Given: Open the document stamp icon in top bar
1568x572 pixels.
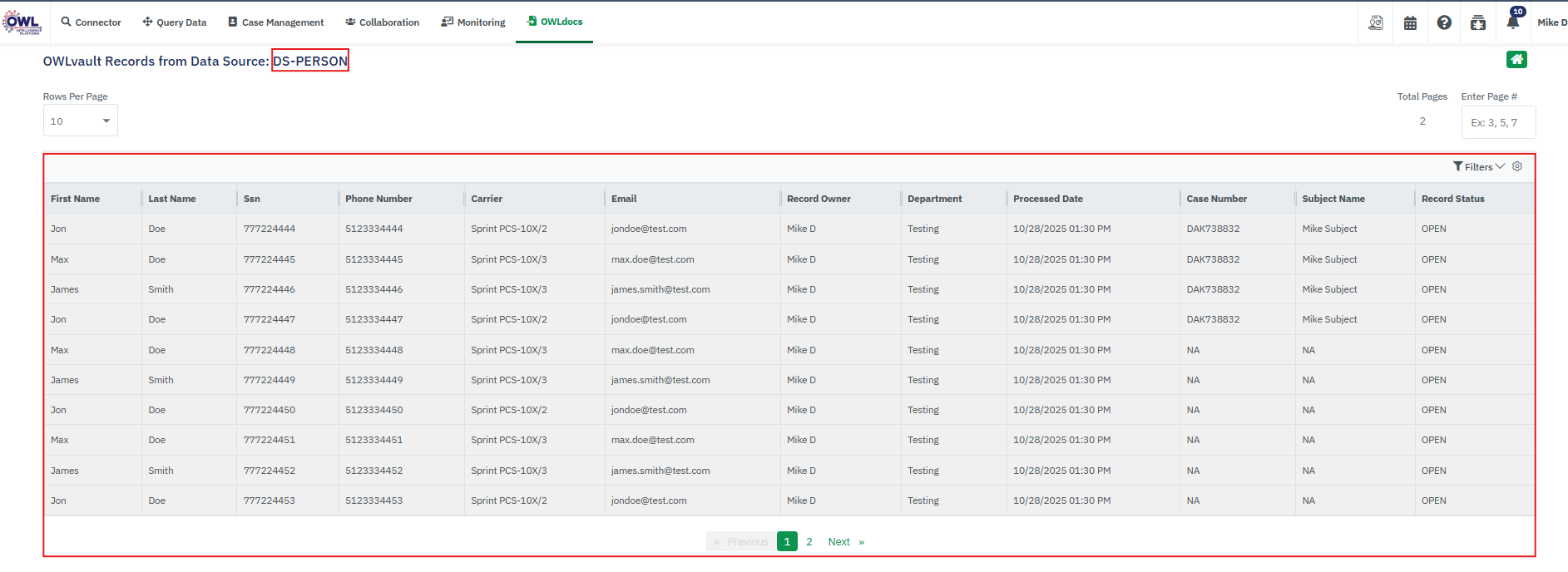Looking at the screenshot, I should click(x=1376, y=22).
